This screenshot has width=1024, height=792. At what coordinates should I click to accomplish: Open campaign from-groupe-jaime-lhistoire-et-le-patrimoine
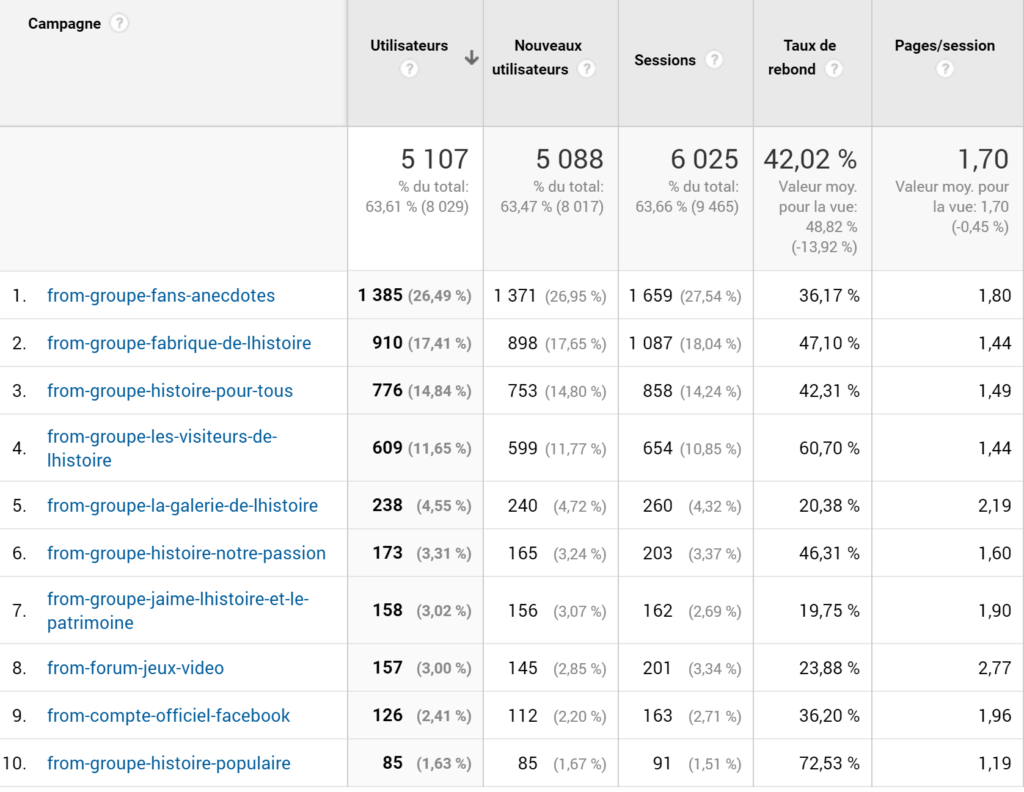[x=178, y=611]
